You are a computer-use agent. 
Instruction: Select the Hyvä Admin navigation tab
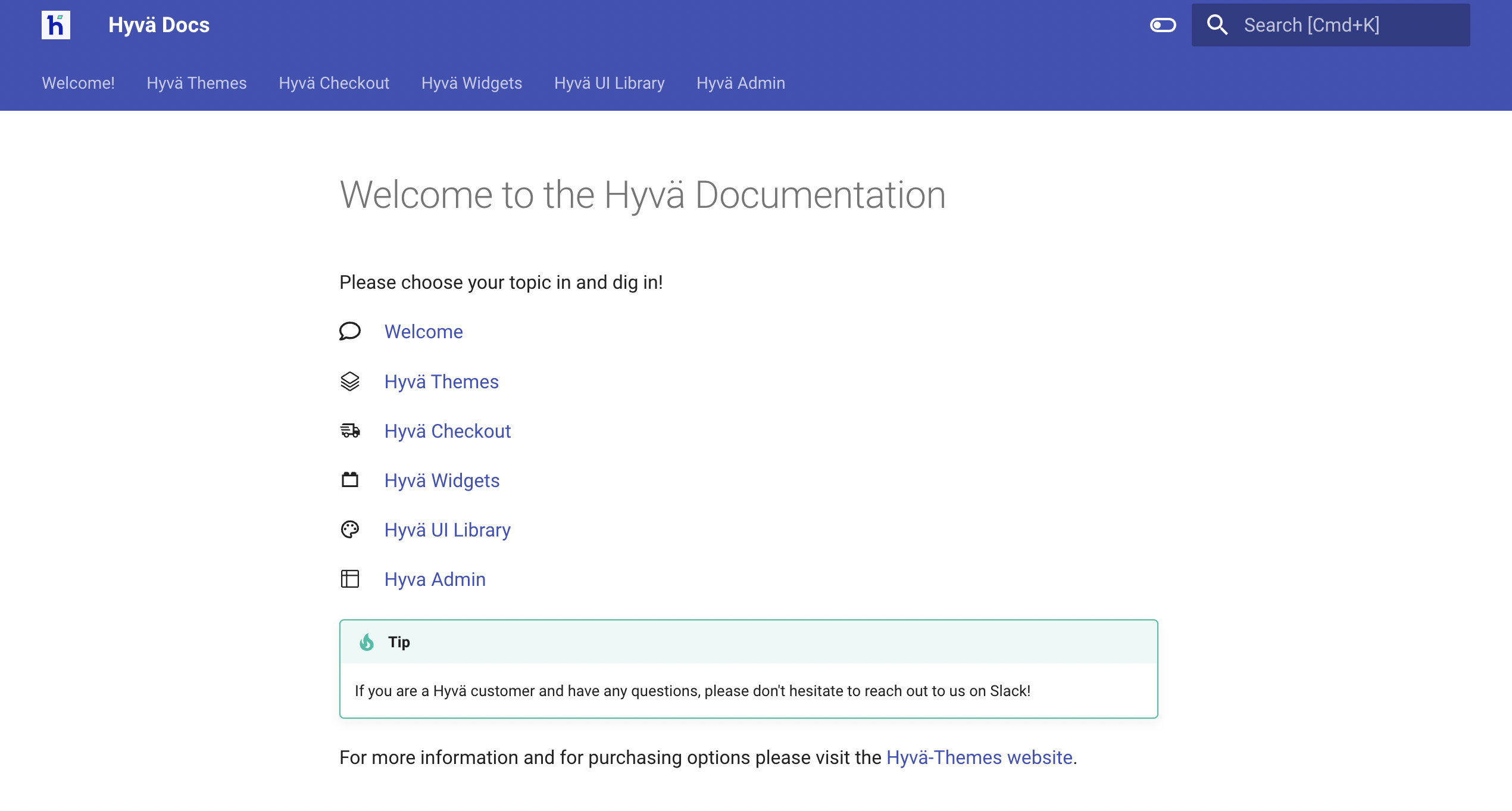click(740, 83)
